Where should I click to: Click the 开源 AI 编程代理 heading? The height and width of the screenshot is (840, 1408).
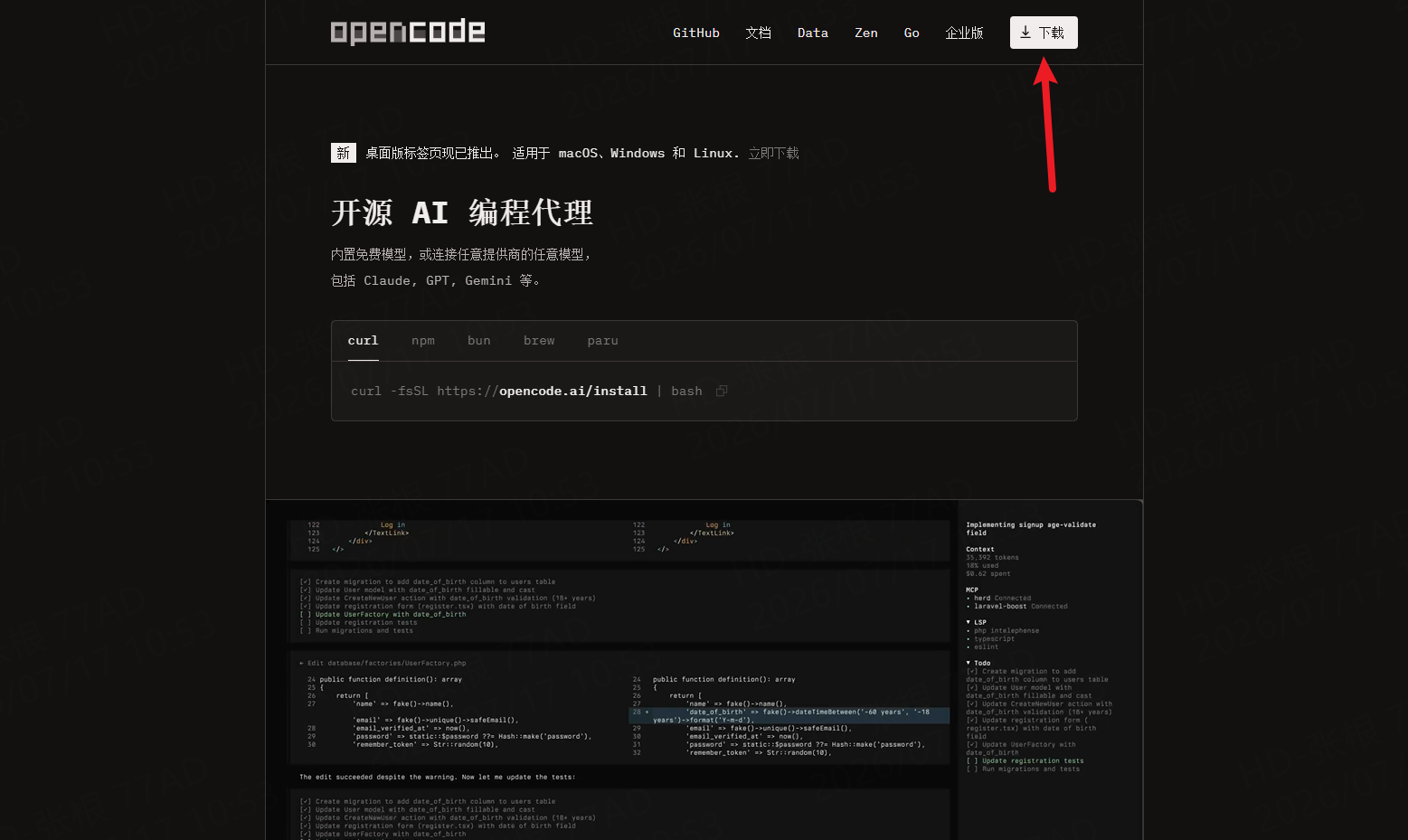pos(462,213)
